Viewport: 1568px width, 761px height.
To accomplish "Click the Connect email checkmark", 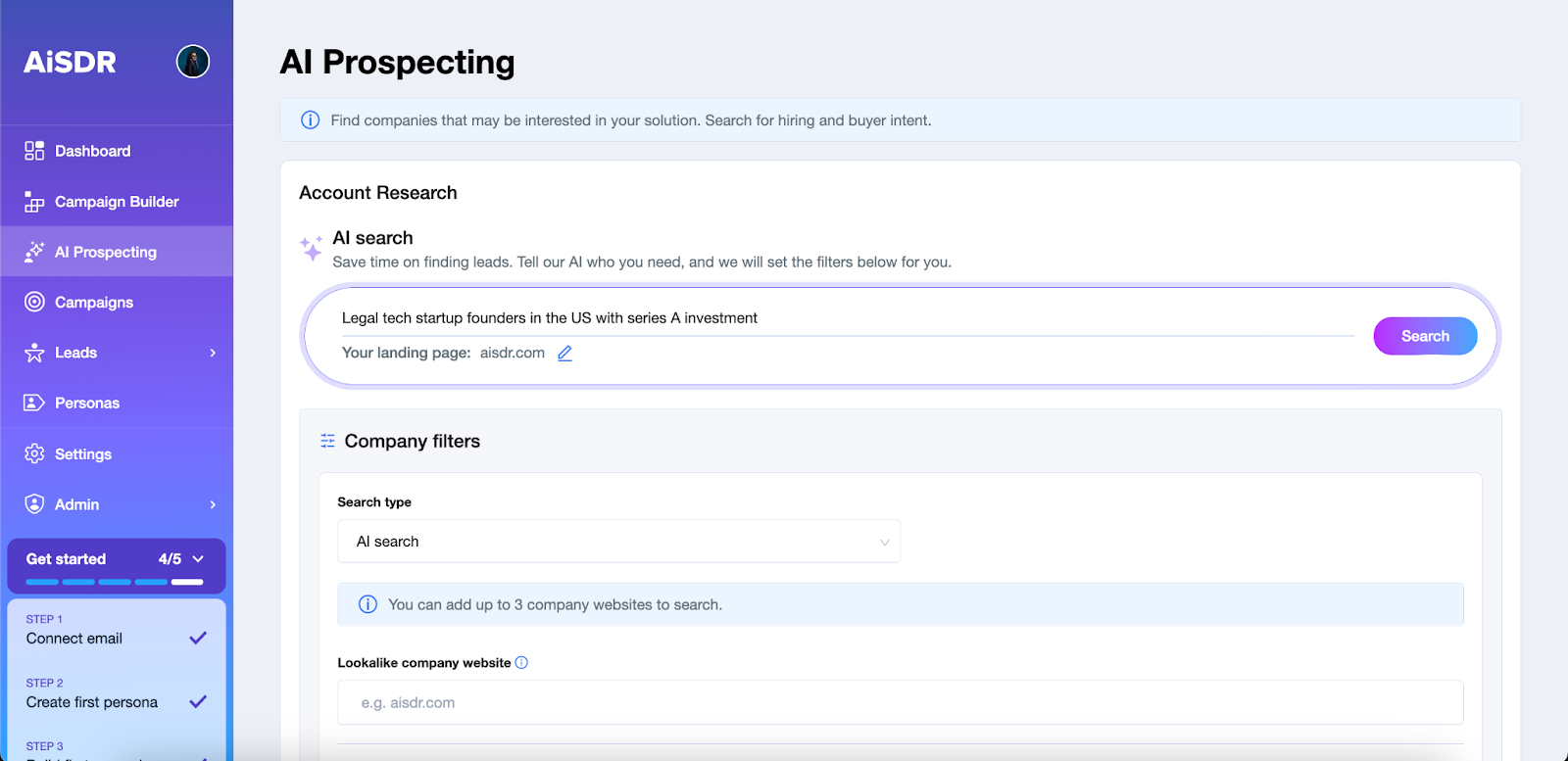I will tap(198, 638).
